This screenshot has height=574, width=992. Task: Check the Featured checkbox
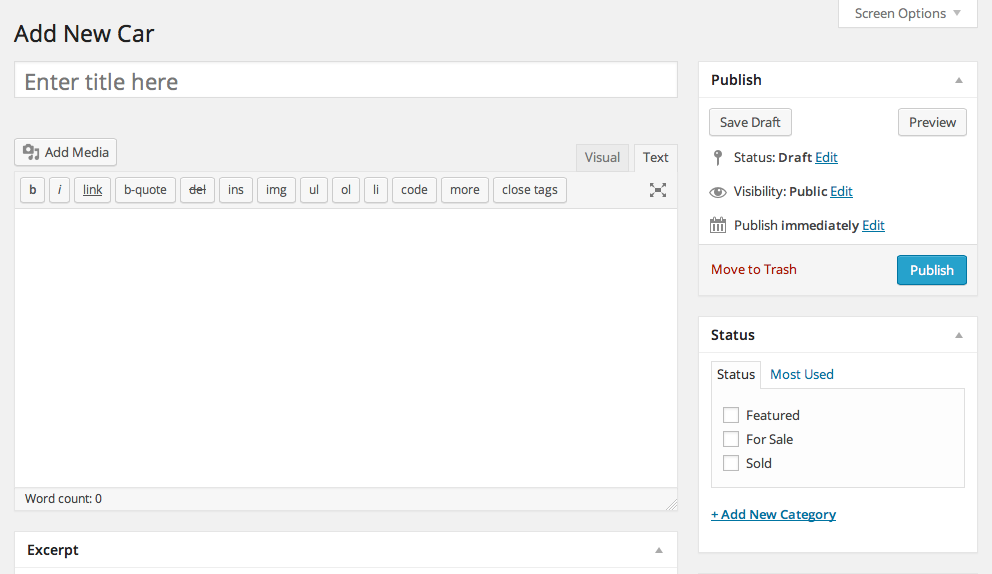click(x=731, y=415)
